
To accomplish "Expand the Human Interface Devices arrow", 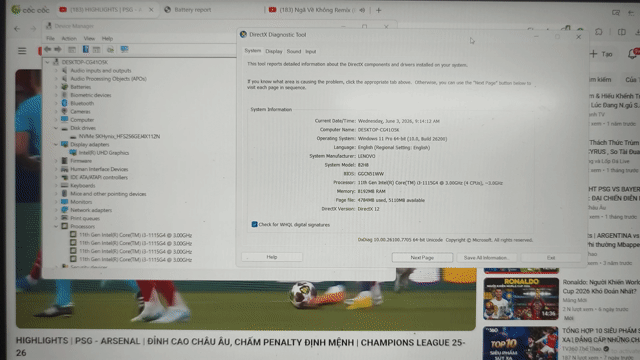I will coord(56,169).
